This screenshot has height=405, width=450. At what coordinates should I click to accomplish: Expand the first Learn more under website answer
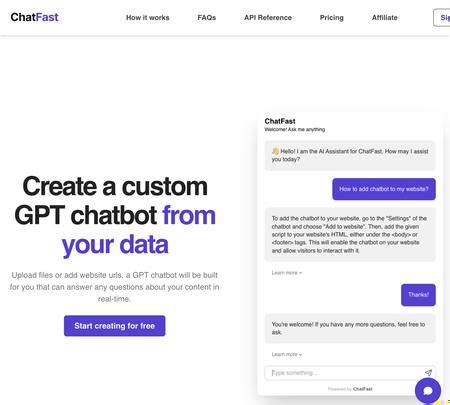coord(287,273)
